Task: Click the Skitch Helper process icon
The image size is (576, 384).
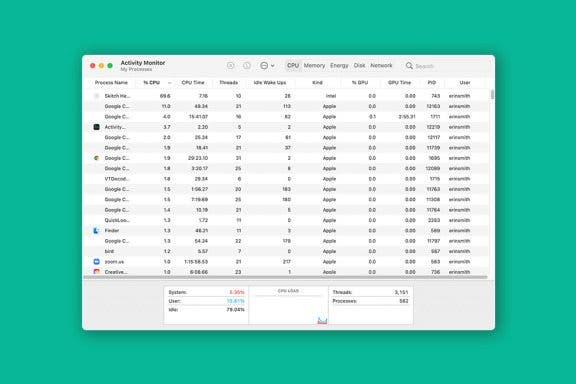Action: (96, 96)
